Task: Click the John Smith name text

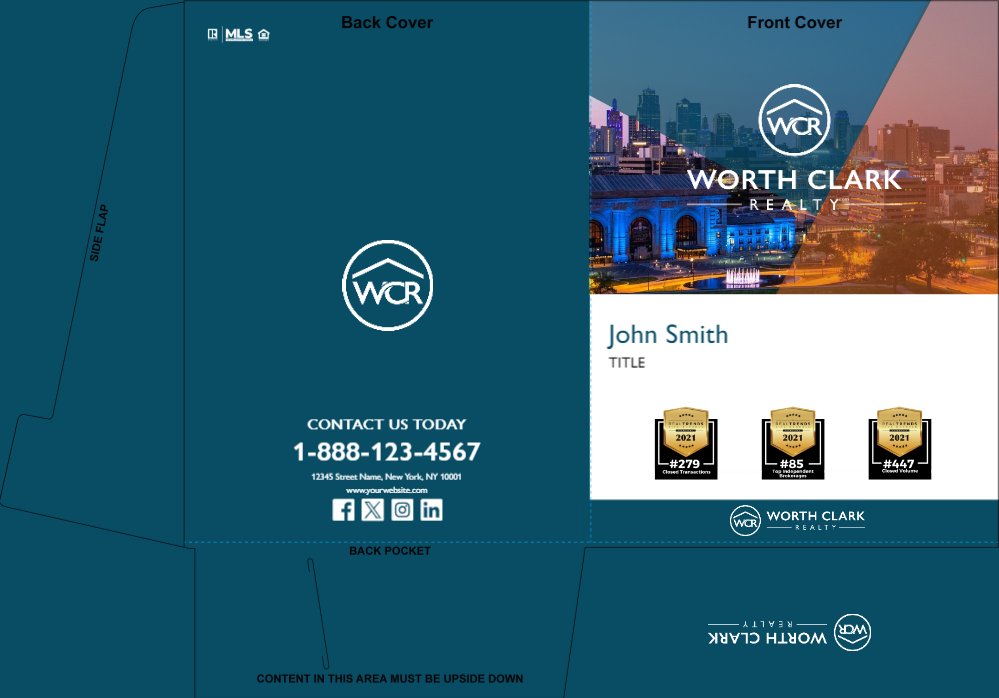Action: coord(668,335)
